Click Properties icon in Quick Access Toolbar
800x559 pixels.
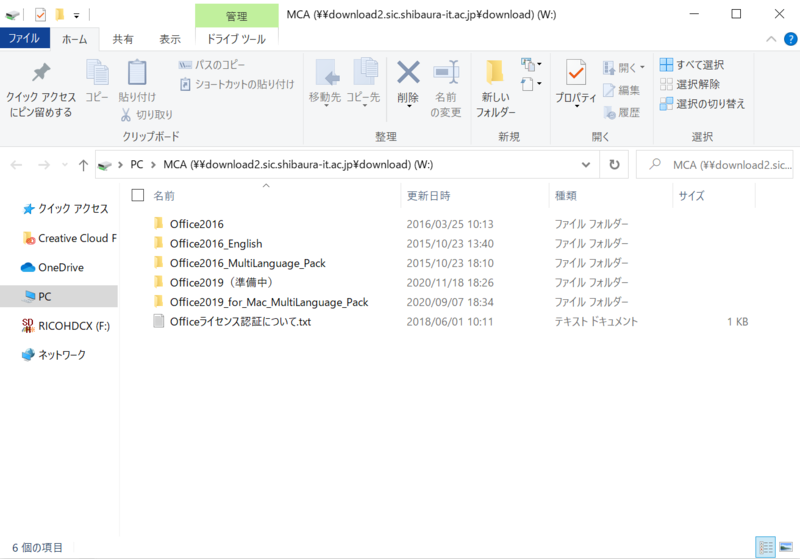(40, 15)
